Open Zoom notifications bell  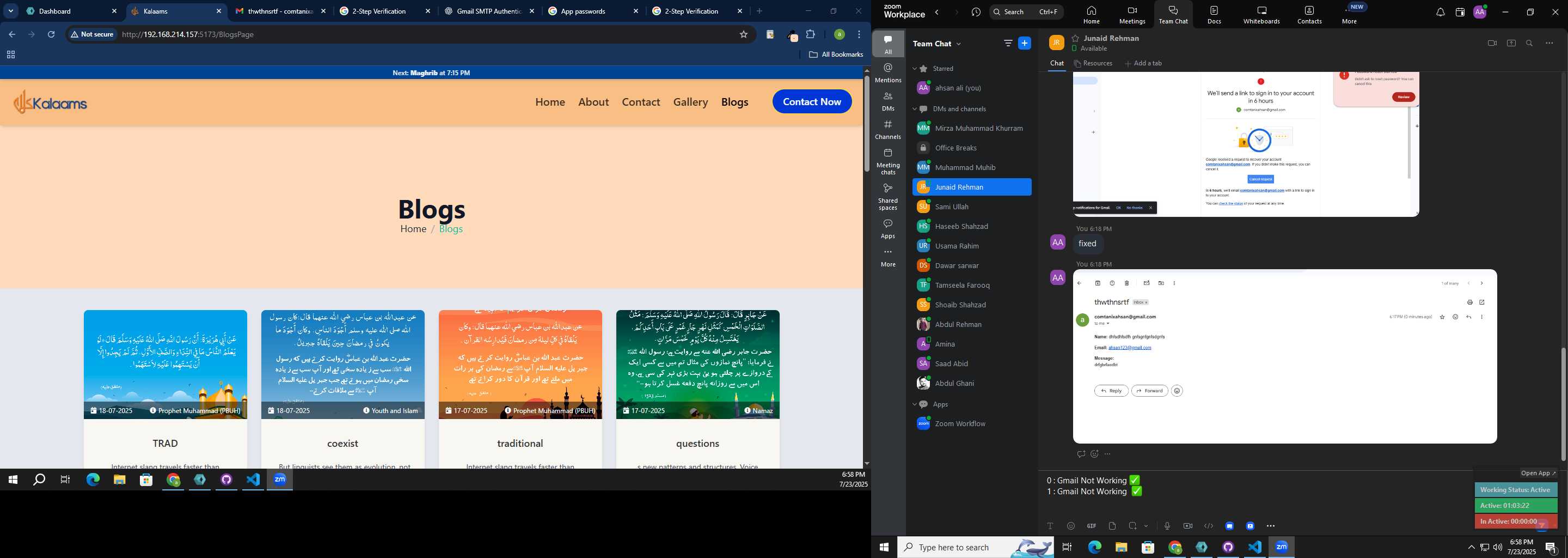1440,12
